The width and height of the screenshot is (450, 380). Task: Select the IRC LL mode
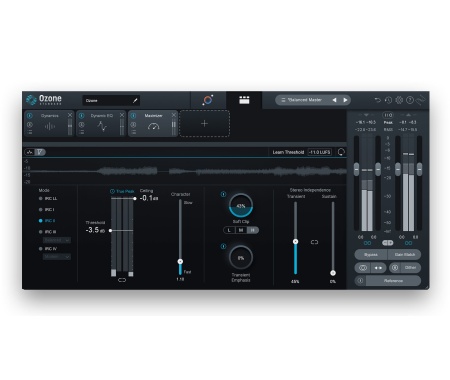tap(48, 198)
